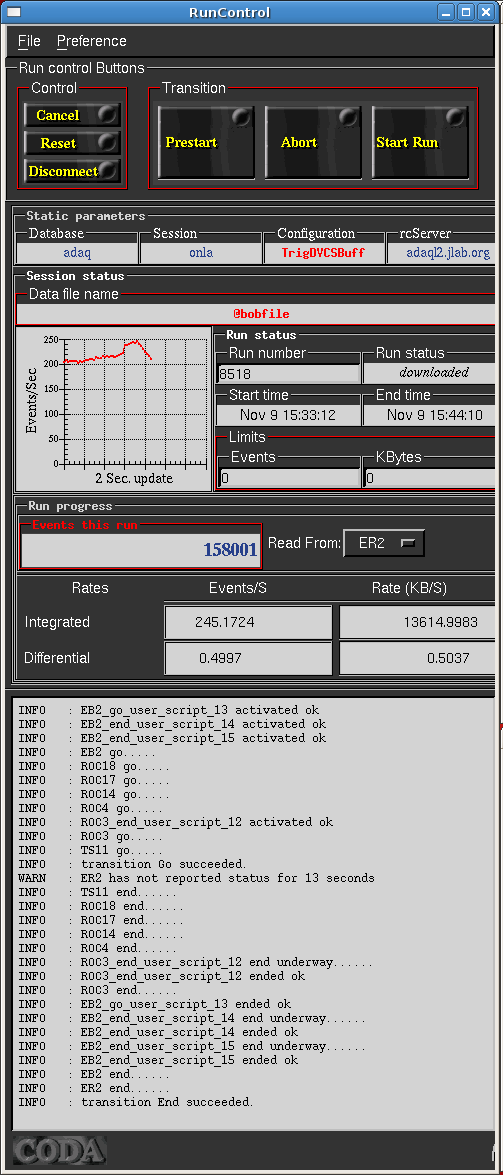Open the File menu
The height and width of the screenshot is (1176, 503).
[x=29, y=41]
